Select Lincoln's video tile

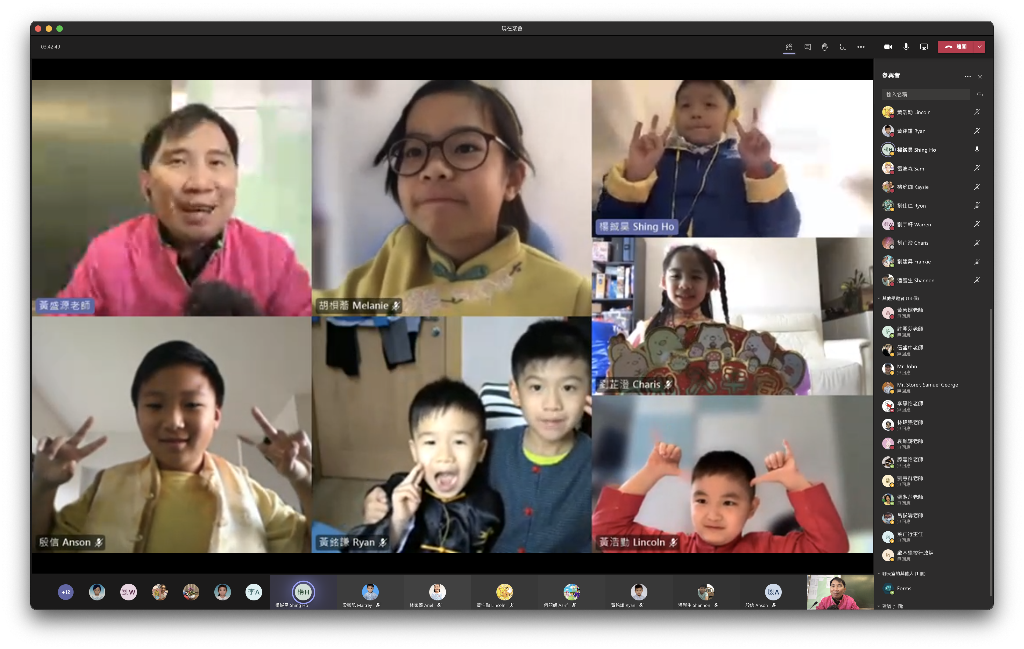pyautogui.click(x=732, y=475)
